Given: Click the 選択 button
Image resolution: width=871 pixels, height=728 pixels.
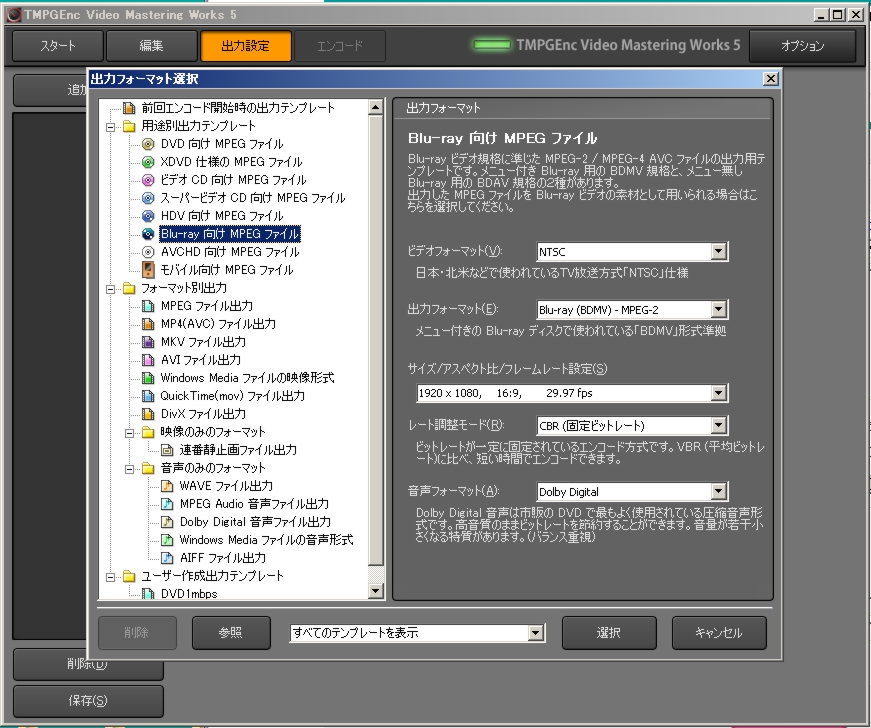Looking at the screenshot, I should click(x=609, y=632).
